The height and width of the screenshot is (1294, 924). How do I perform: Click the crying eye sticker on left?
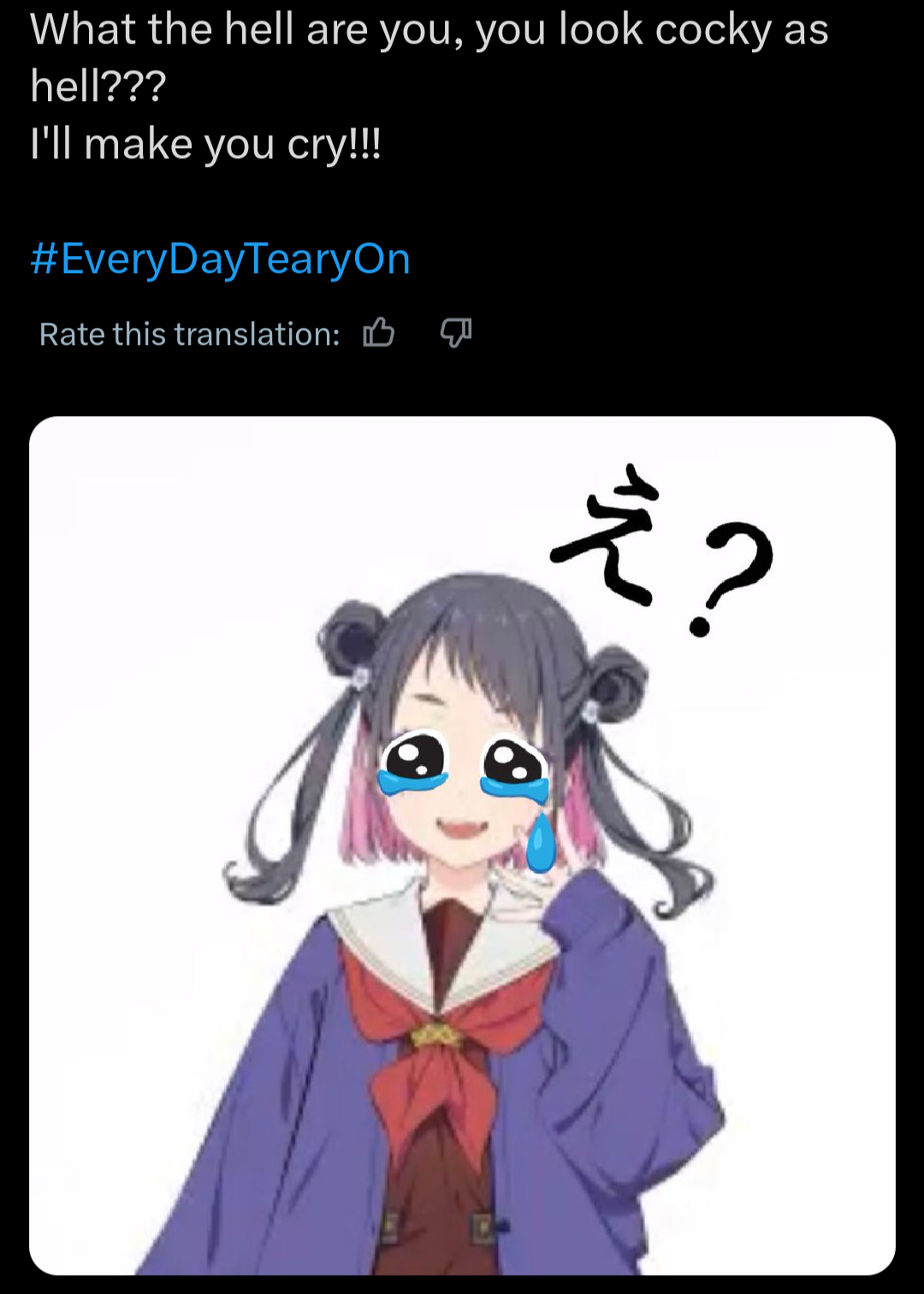413,764
